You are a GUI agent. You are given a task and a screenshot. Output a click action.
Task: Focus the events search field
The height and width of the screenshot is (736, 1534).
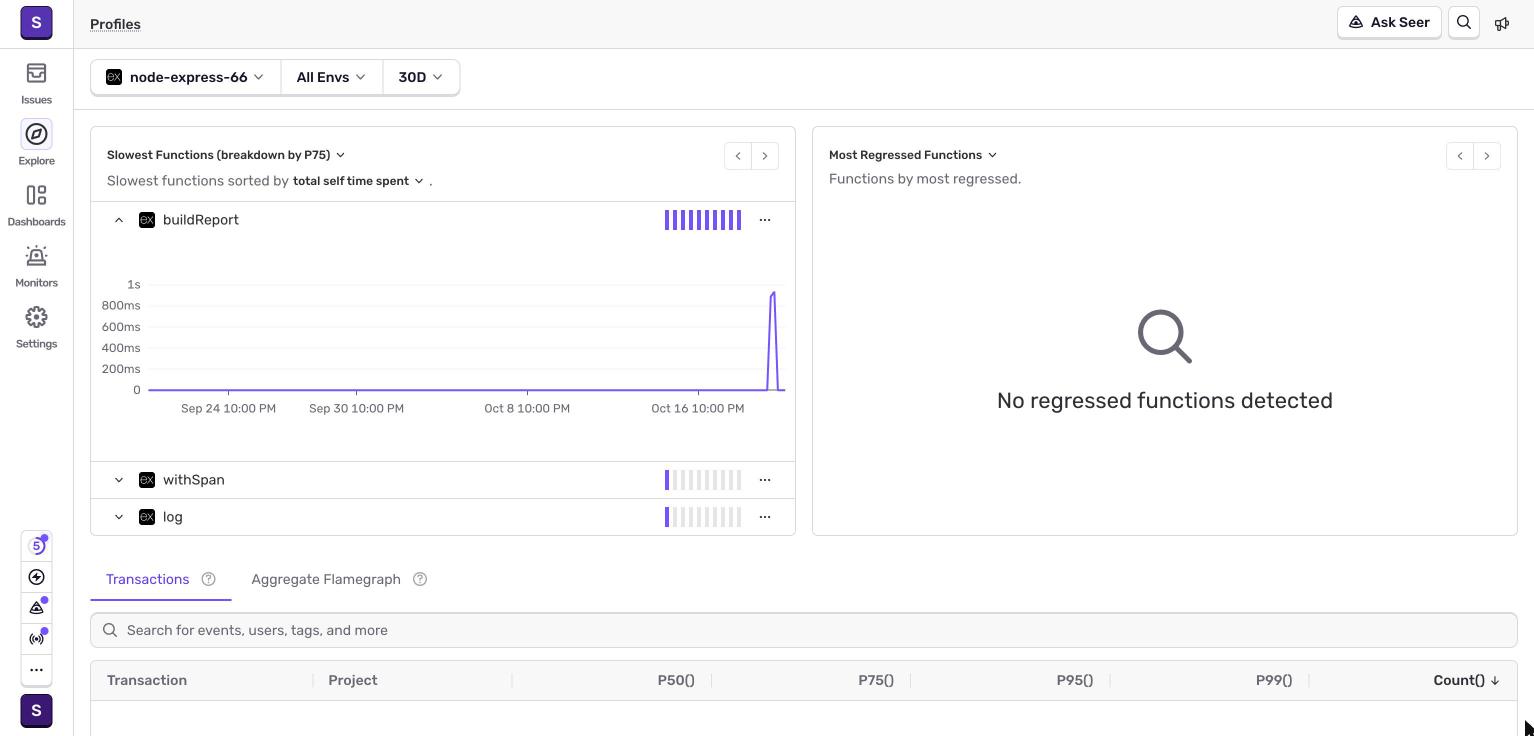804,630
